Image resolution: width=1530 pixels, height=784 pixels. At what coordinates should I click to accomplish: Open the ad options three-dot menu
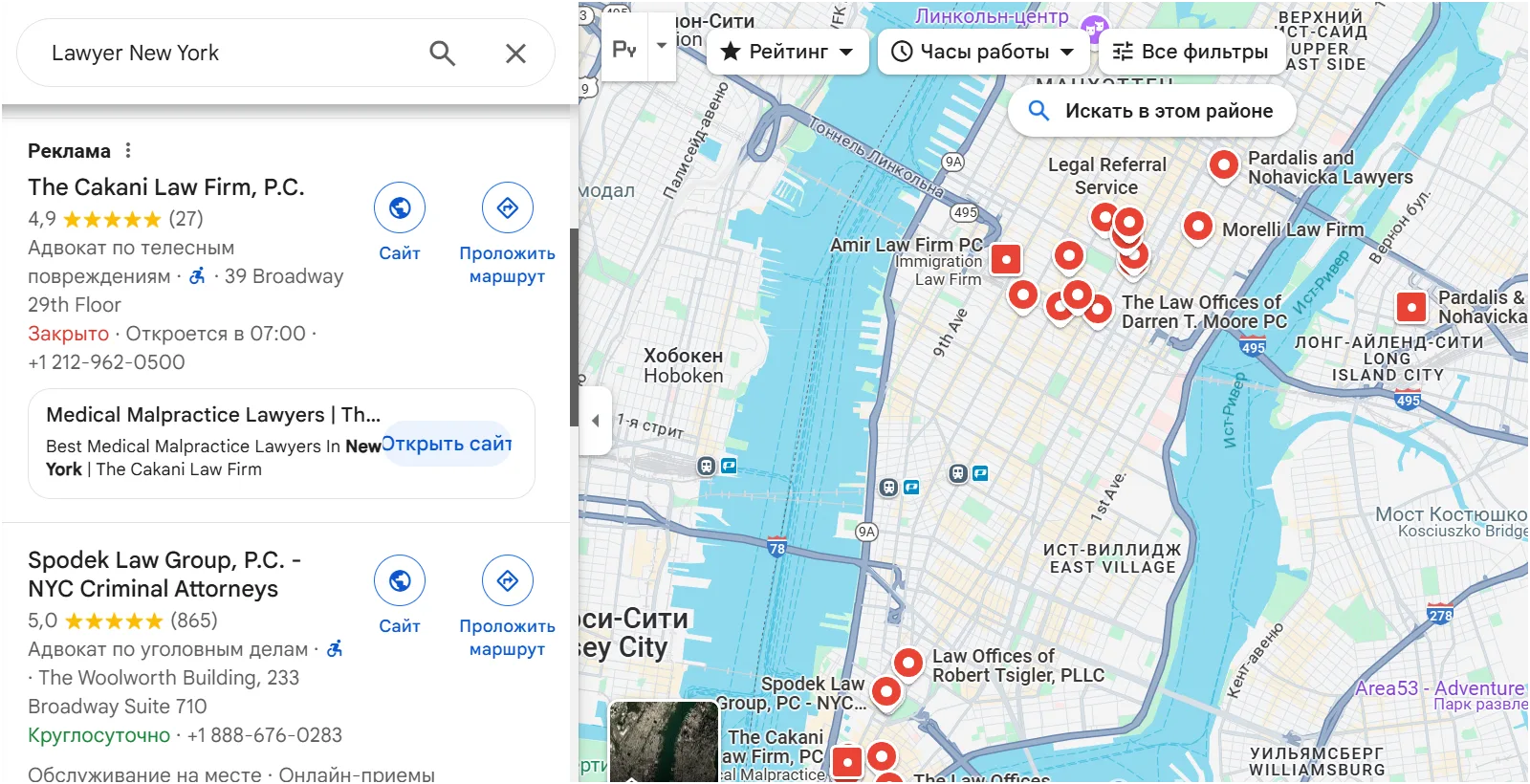[128, 150]
